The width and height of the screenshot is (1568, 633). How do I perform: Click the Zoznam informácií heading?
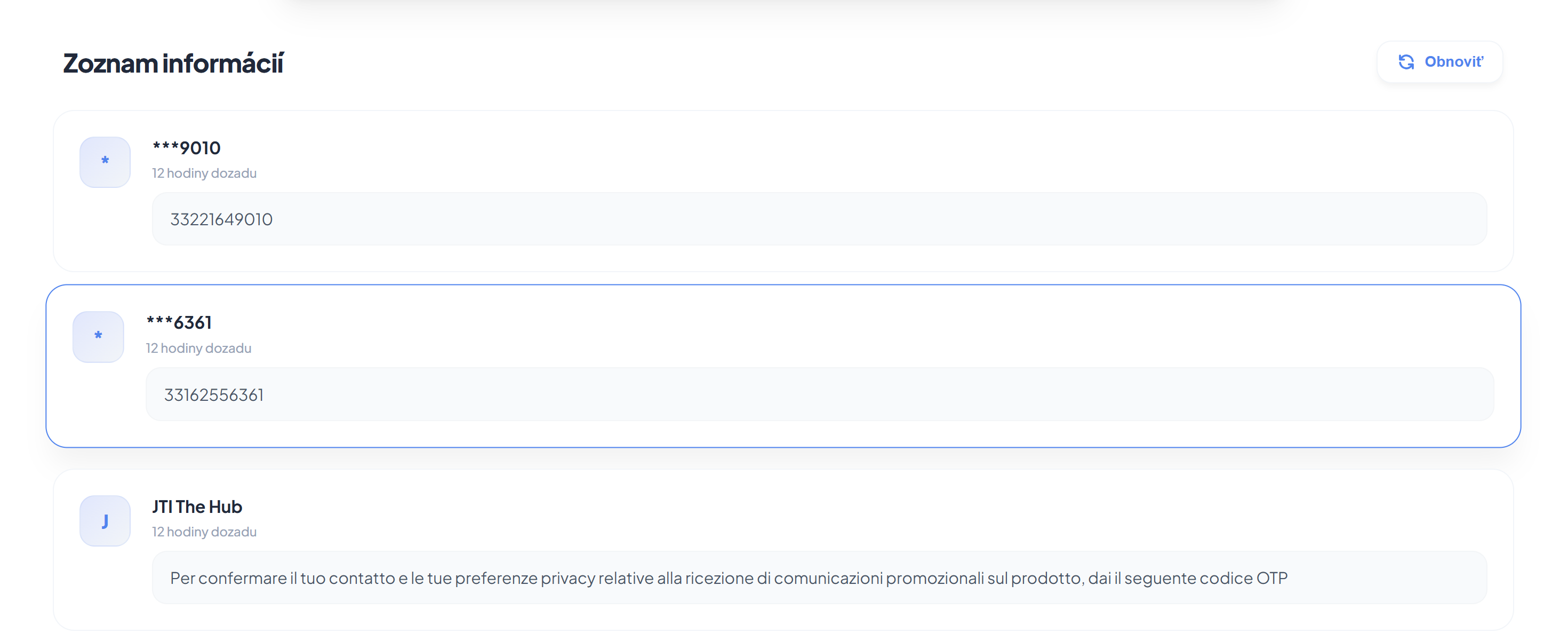pyautogui.click(x=173, y=64)
